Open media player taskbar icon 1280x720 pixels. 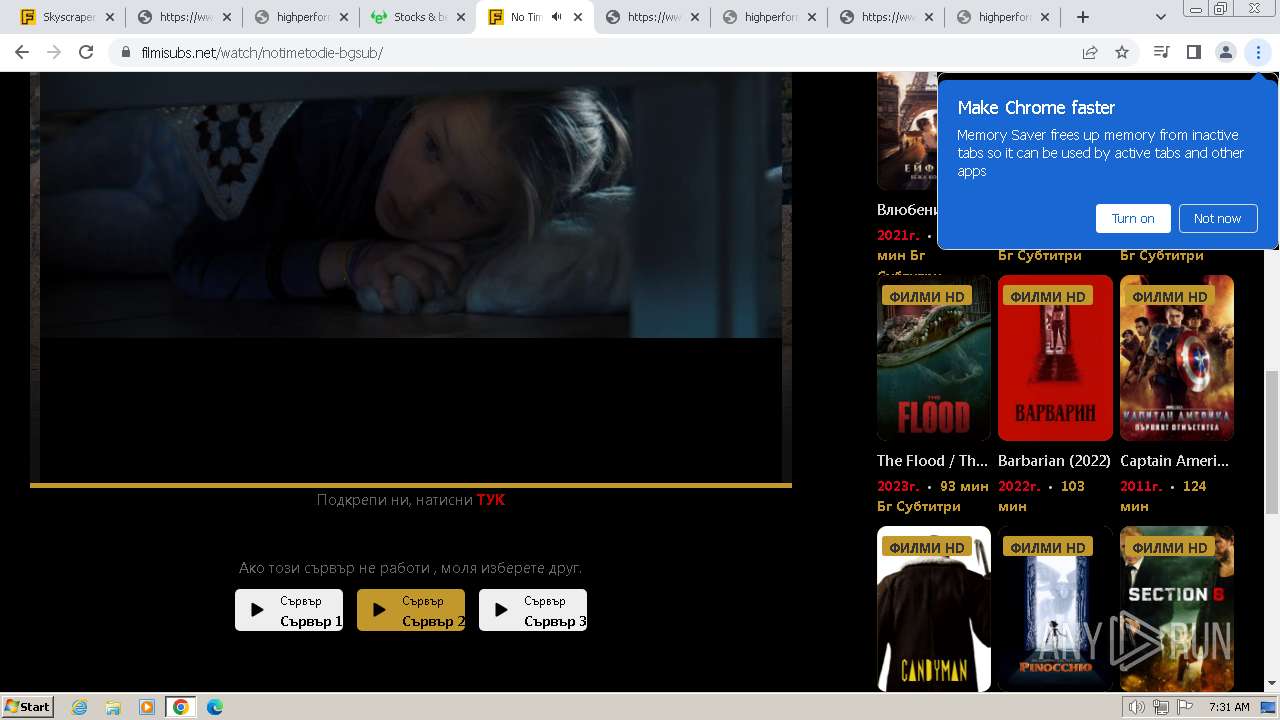pyautogui.click(x=147, y=707)
